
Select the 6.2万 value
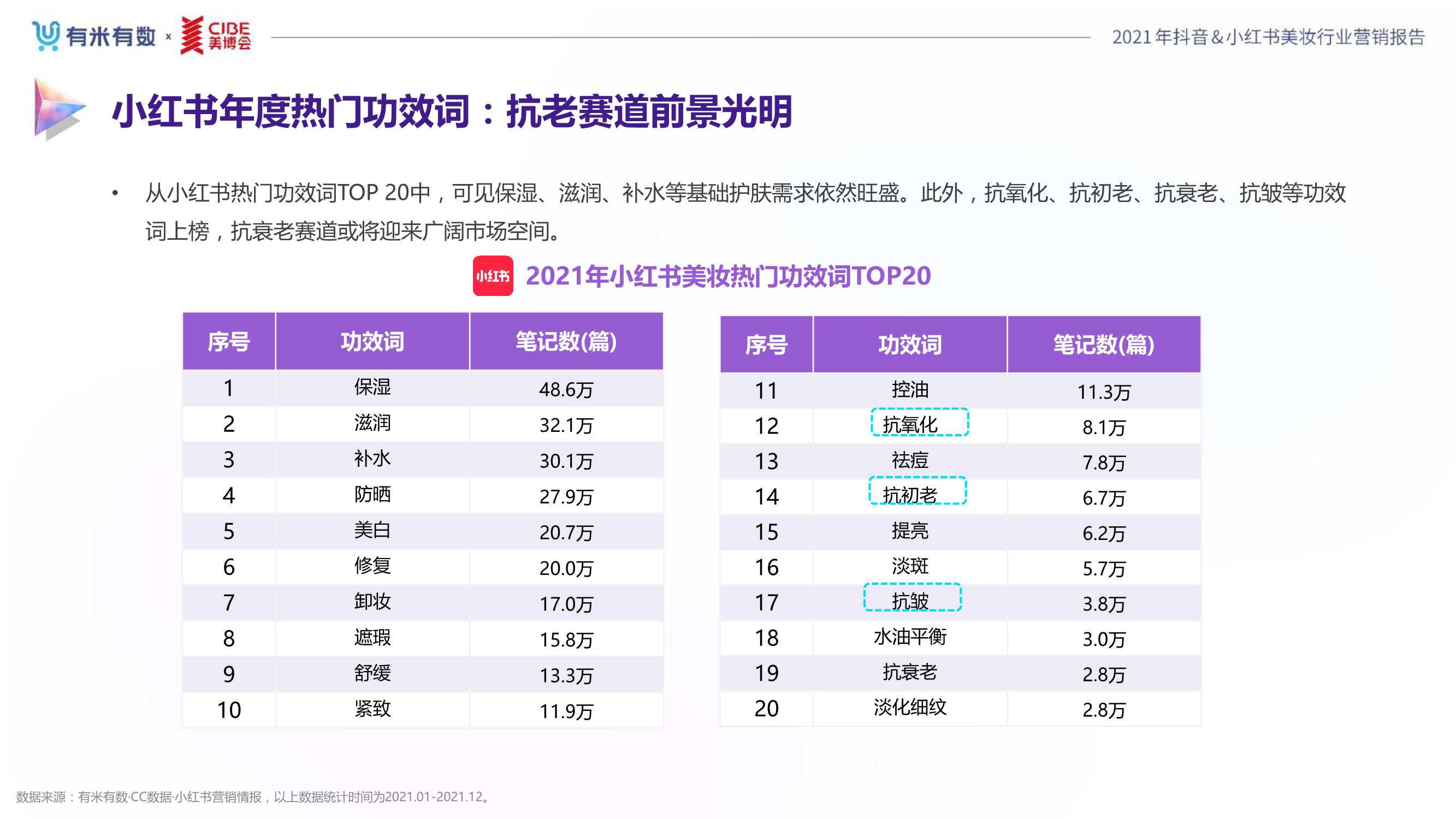coord(1104,533)
